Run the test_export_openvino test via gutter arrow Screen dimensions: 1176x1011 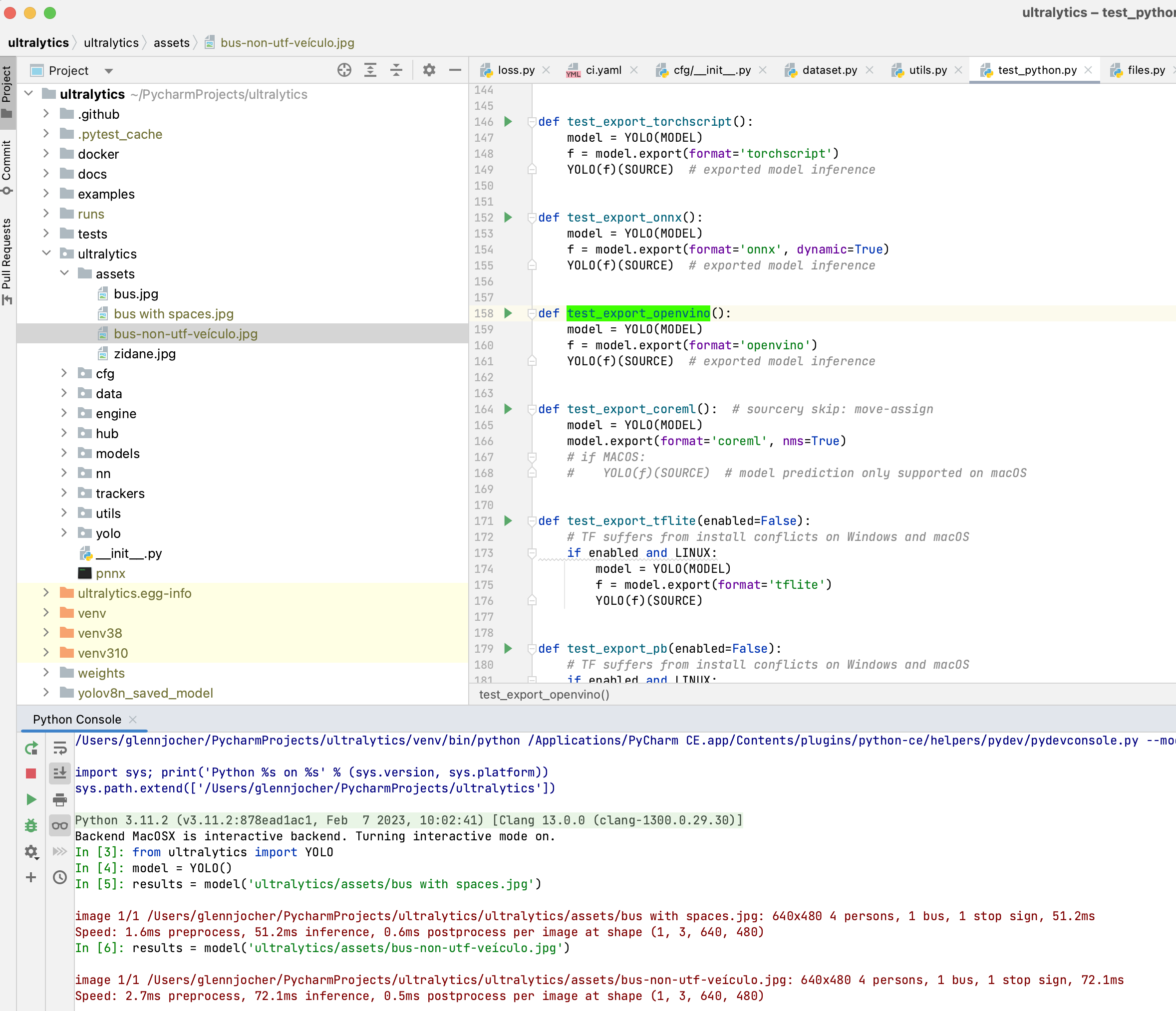[508, 313]
